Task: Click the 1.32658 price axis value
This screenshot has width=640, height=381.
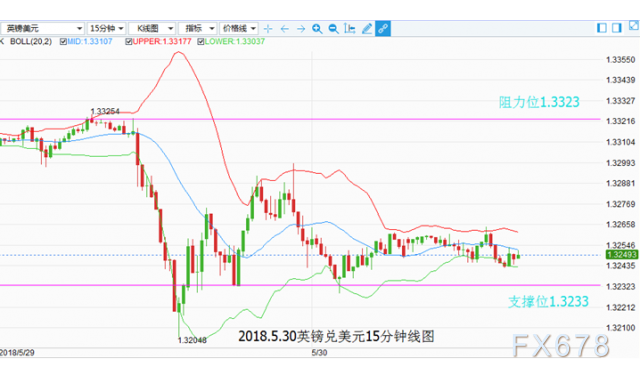Action: (621, 225)
